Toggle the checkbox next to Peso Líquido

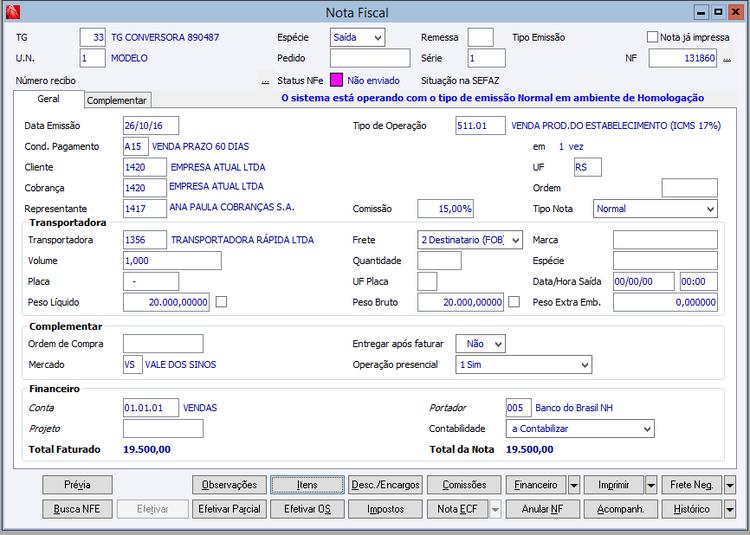tap(221, 301)
